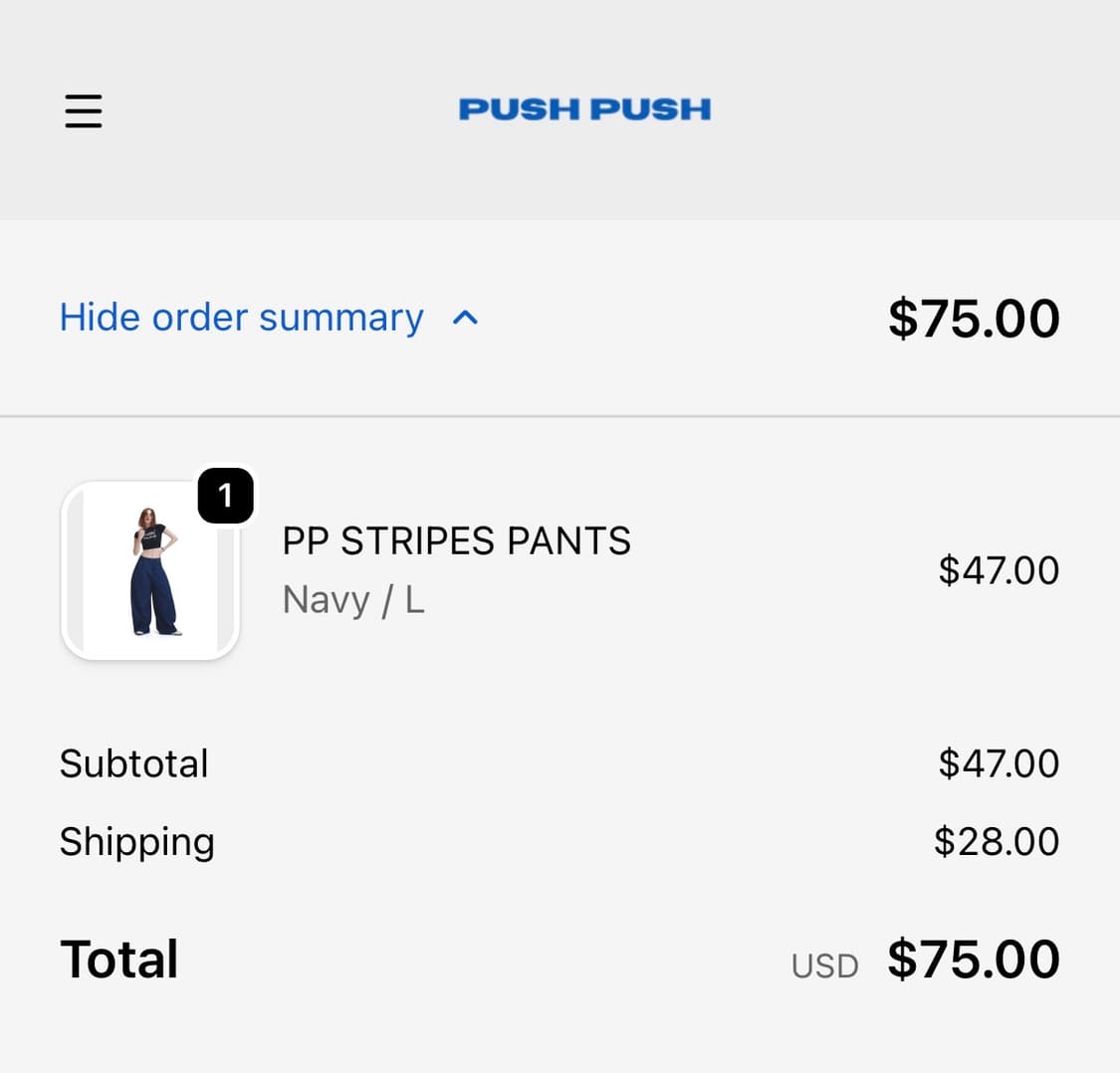This screenshot has height=1073, width=1120.
Task: Open the hamburger navigation menu
Action: coord(84,110)
